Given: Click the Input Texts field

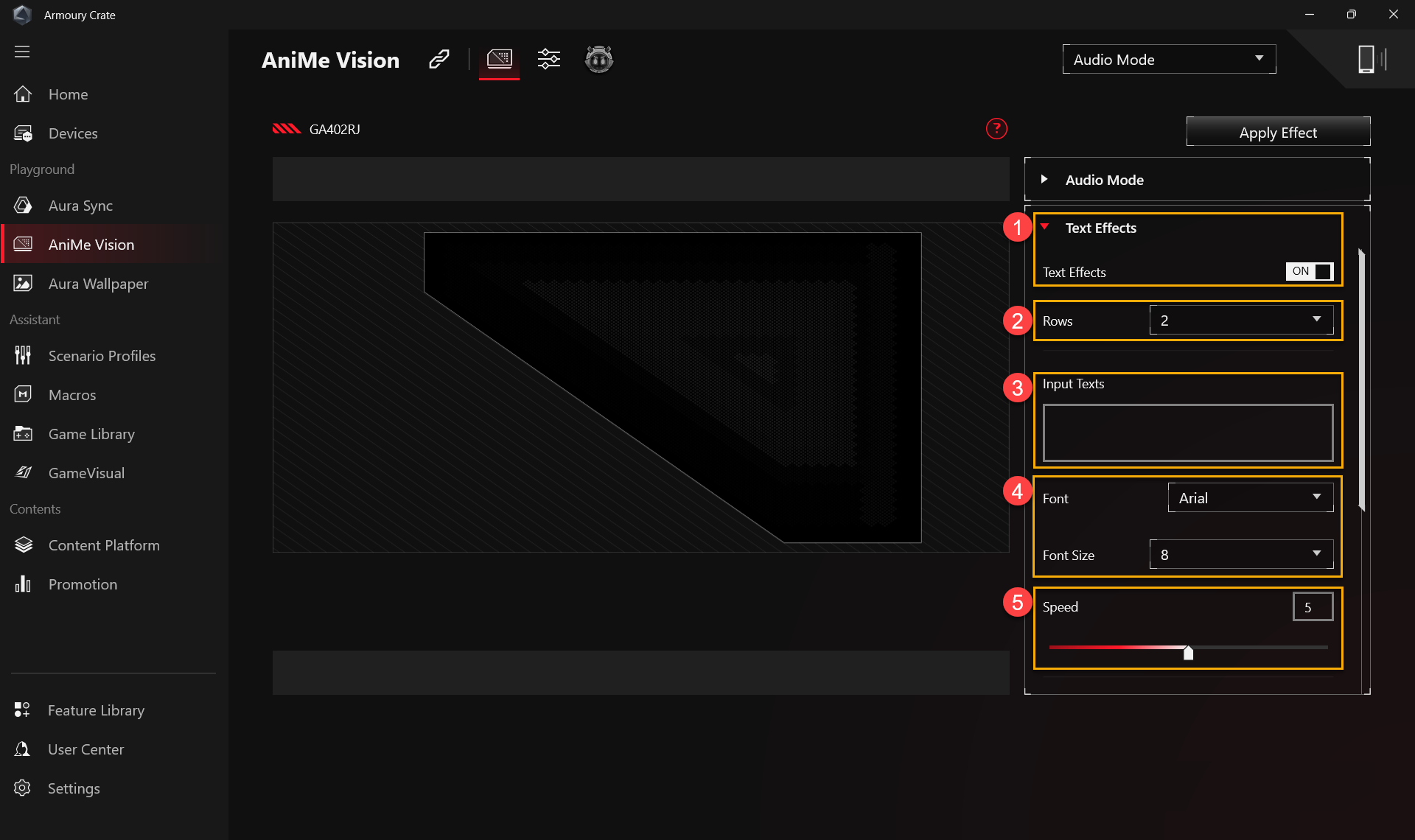Looking at the screenshot, I should click(1188, 433).
